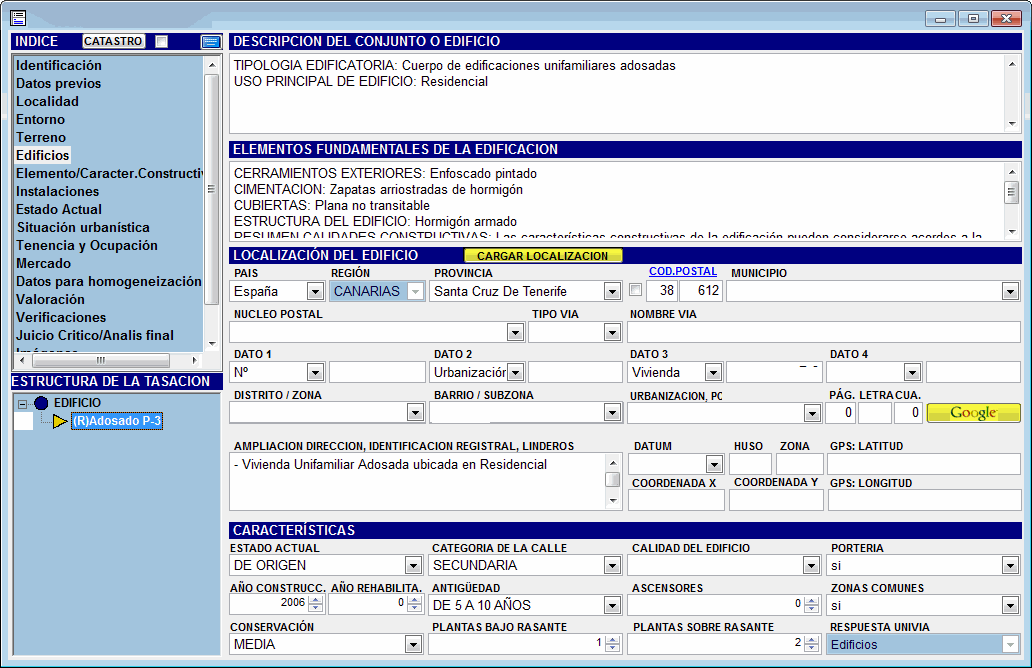Select Verificaciones in the index list
1032x668 pixels.
(61, 317)
